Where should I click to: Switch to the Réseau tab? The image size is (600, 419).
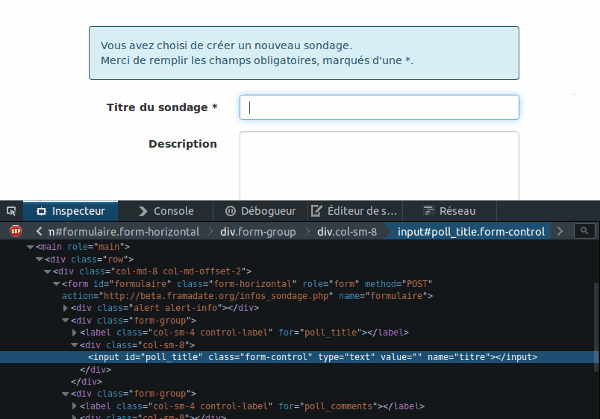pyautogui.click(x=450, y=211)
